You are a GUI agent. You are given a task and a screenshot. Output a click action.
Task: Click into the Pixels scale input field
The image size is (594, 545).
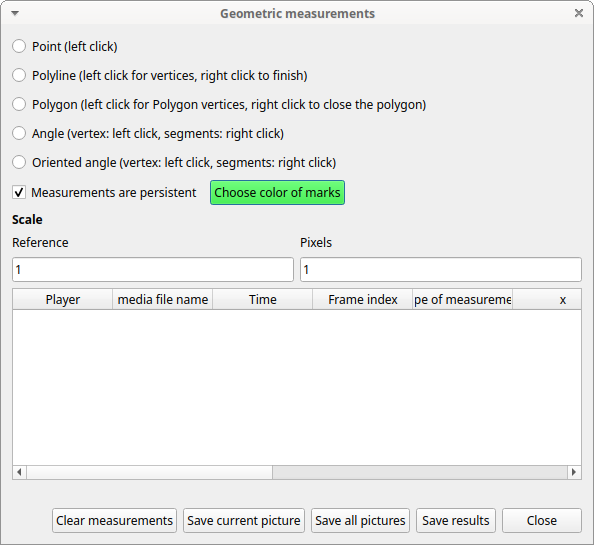click(x=441, y=270)
